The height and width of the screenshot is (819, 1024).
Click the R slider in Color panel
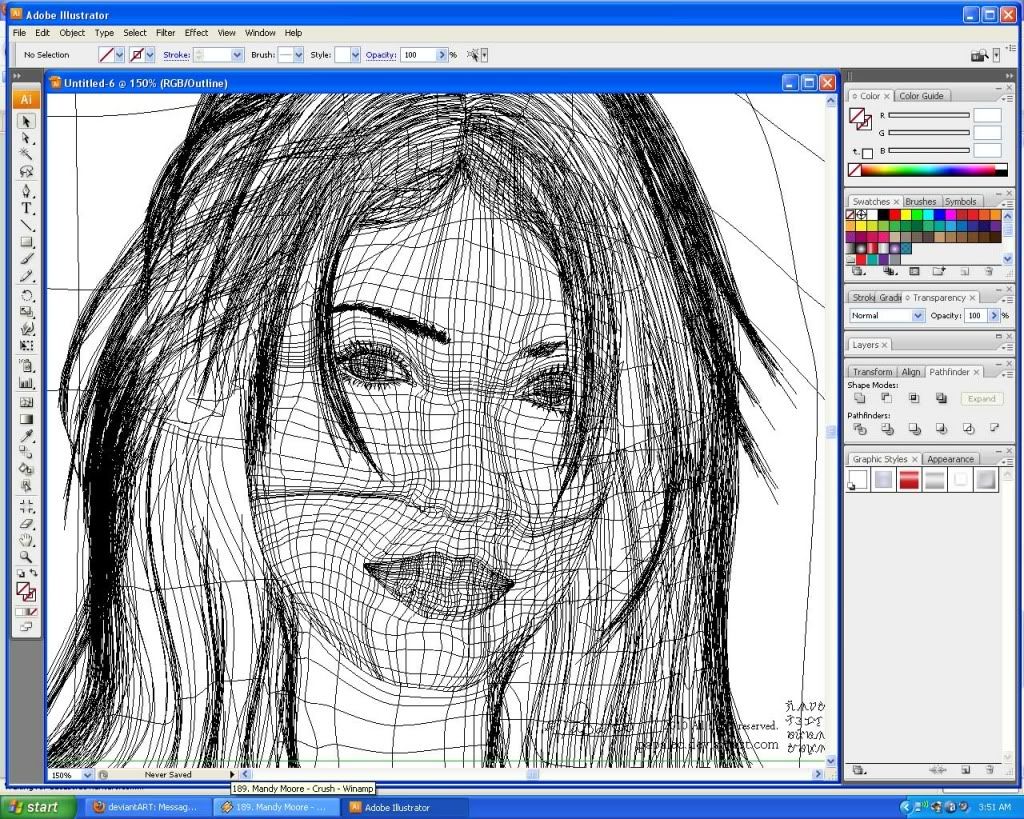pos(928,115)
